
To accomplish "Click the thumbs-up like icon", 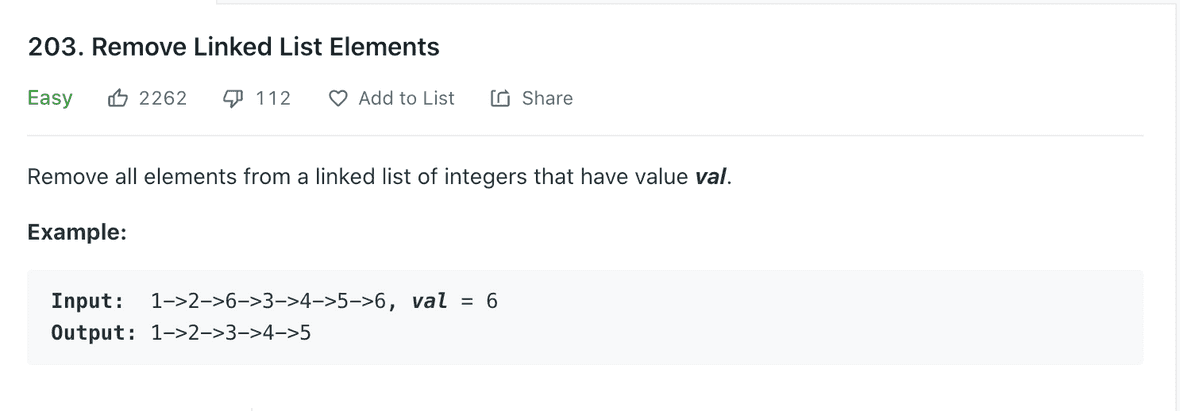I will tap(118, 98).
